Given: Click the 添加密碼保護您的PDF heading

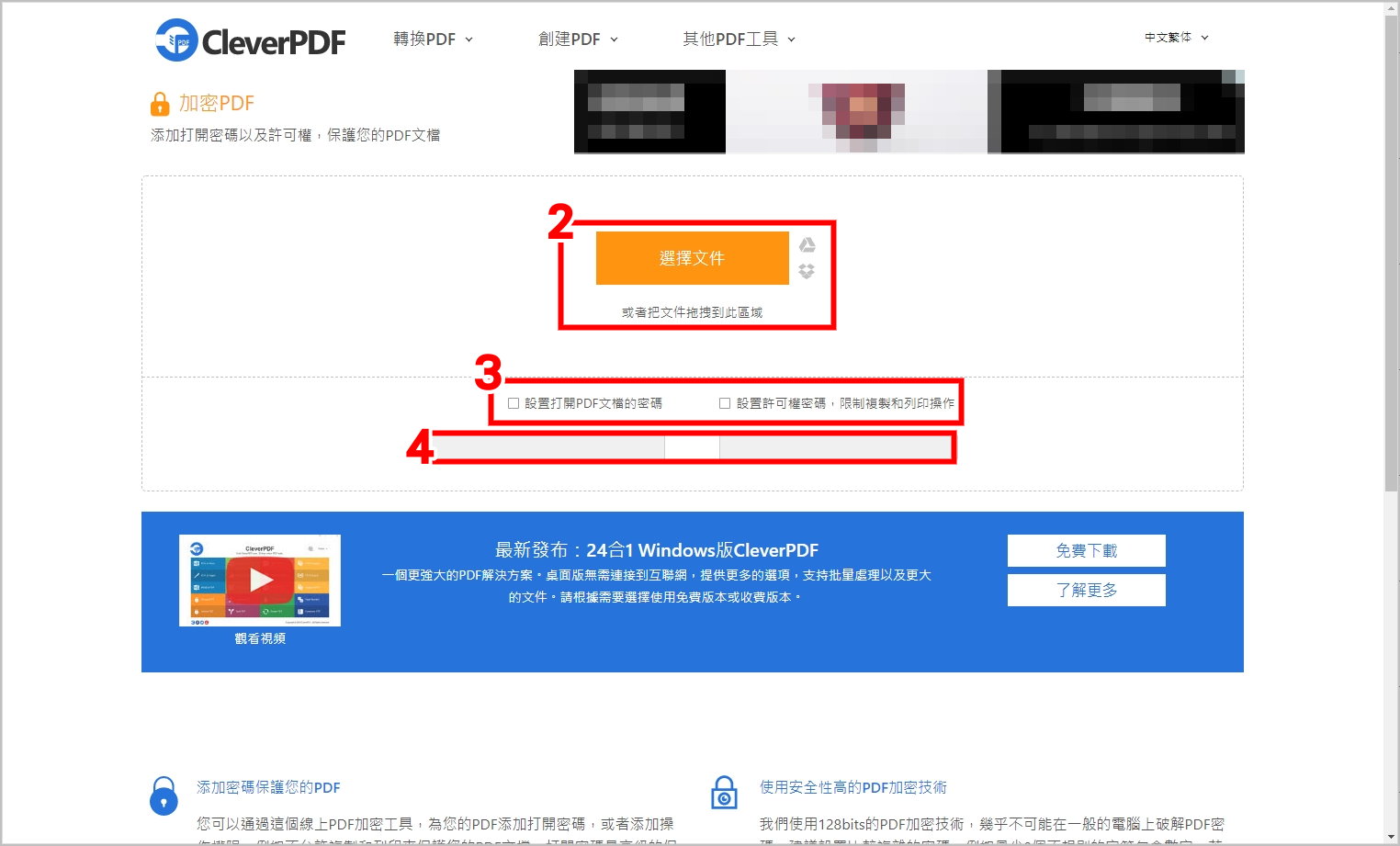Looking at the screenshot, I should pyautogui.click(x=268, y=787).
